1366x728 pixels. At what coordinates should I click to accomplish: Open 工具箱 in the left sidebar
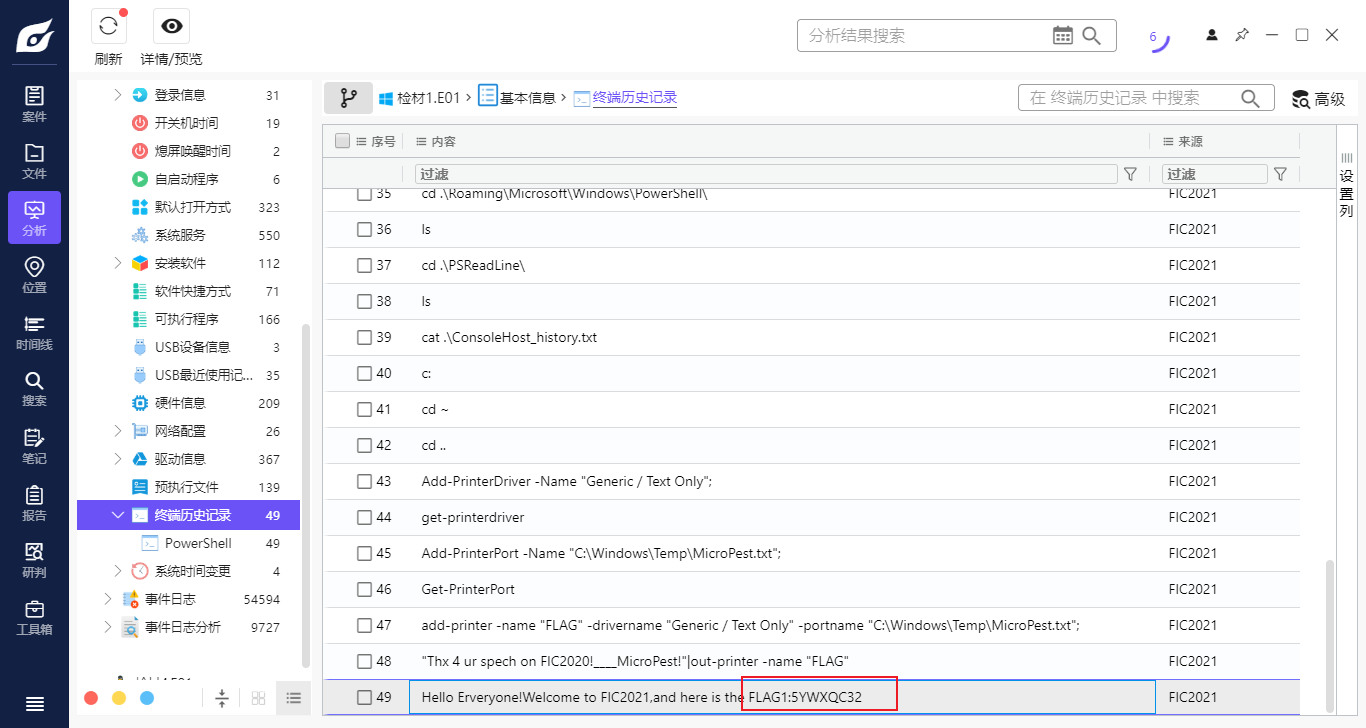tap(34, 618)
